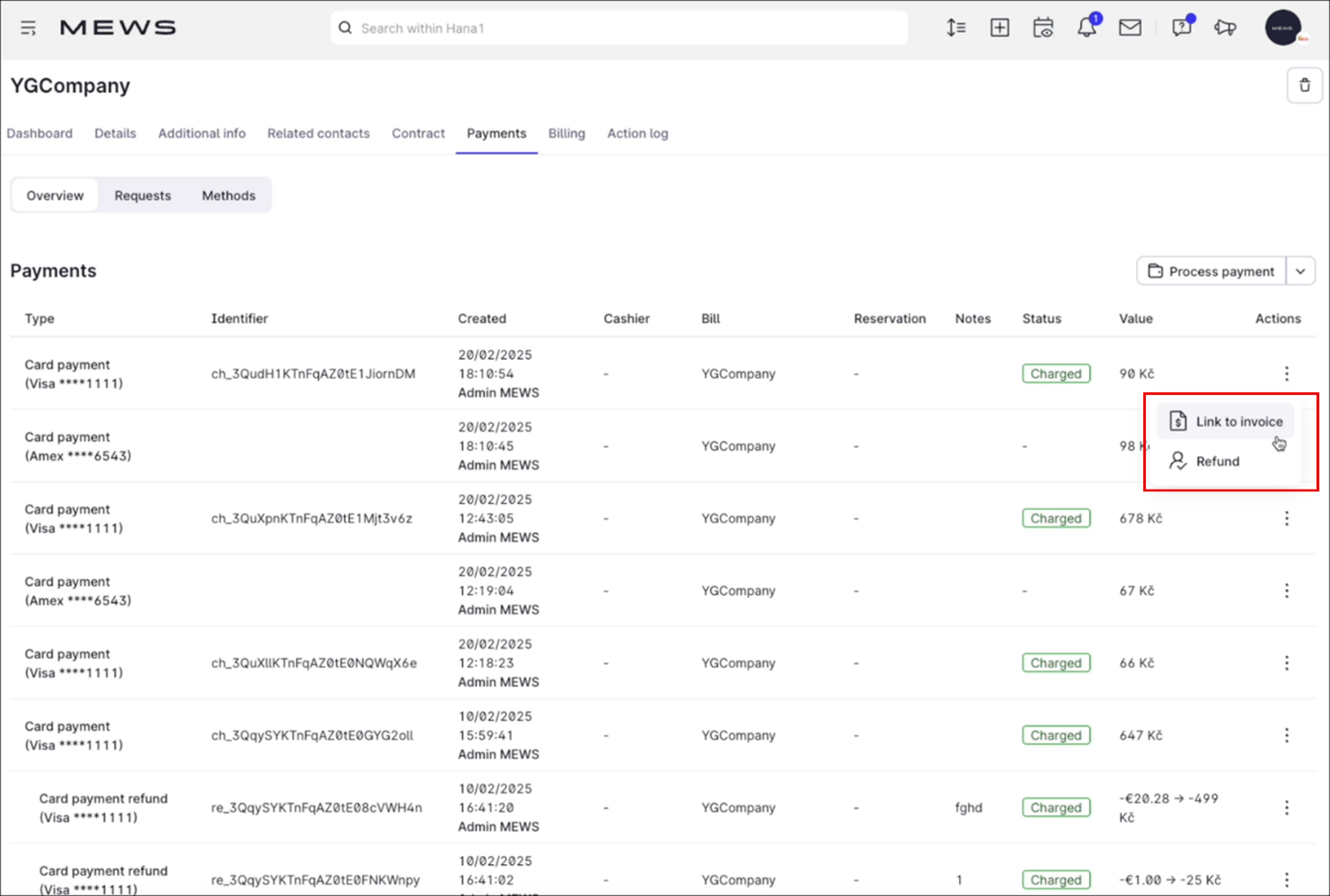
Task: Select Refund in the actions menu
Action: (1226, 461)
